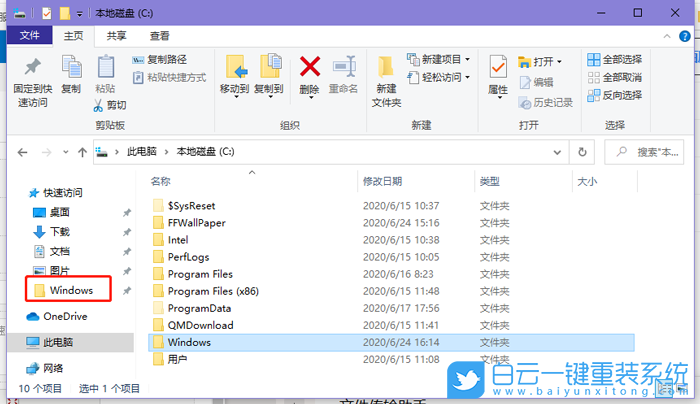Collapse the ribbon with chevron
The width and height of the screenshot is (700, 404).
[x=667, y=36]
